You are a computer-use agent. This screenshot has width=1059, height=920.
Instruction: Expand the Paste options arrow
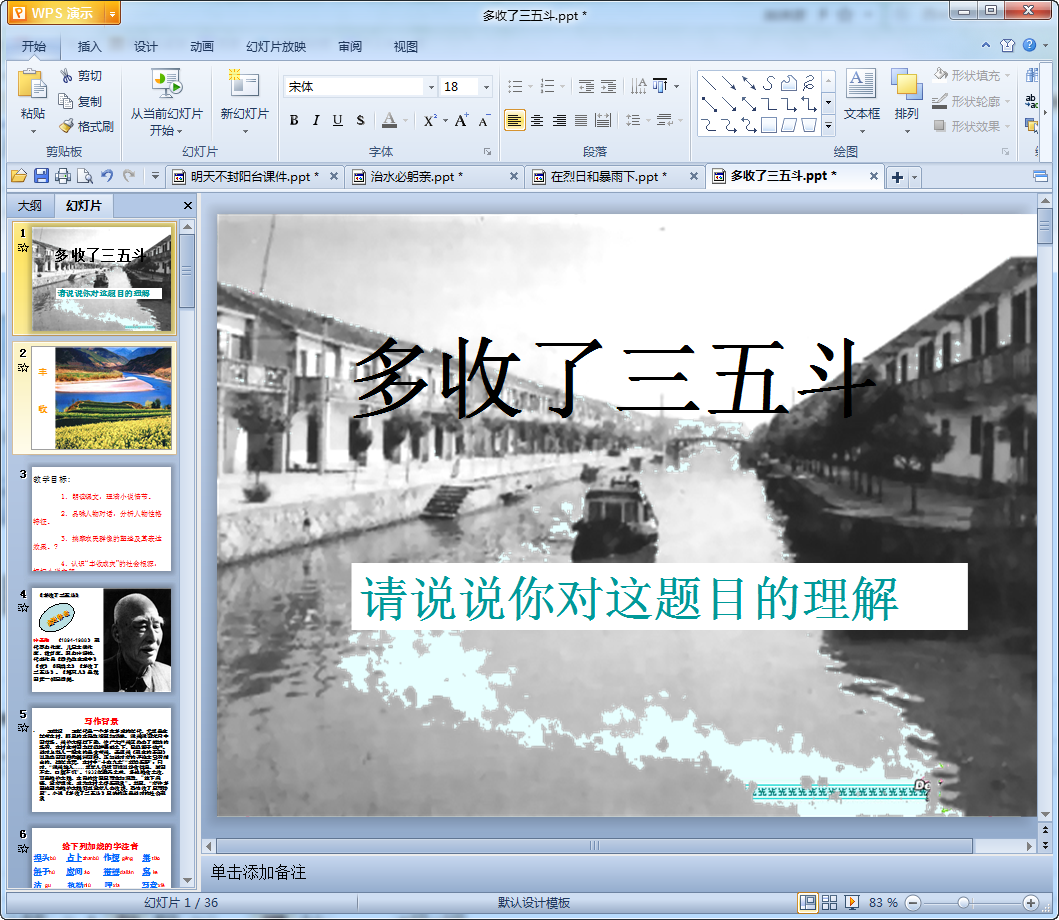pos(32,131)
